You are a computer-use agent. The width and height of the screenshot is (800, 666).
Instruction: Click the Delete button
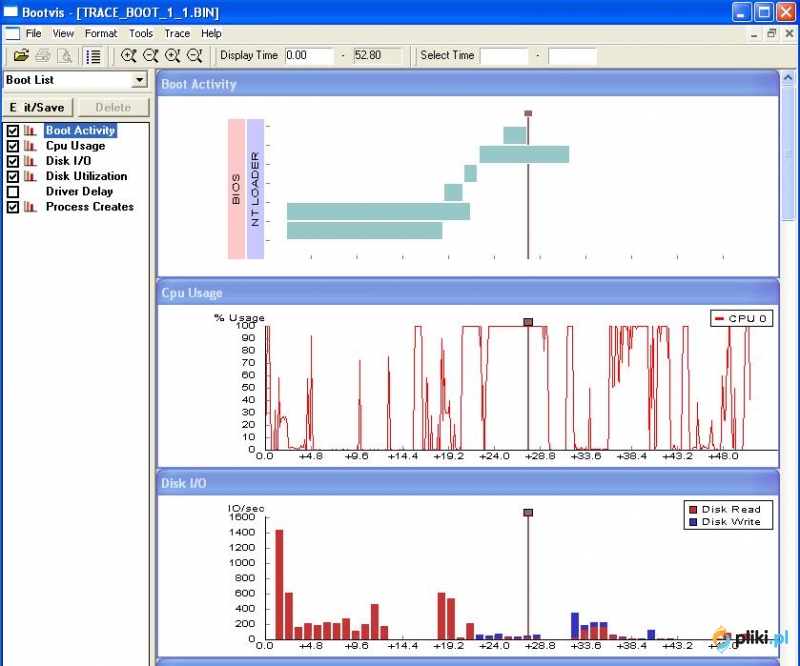tap(113, 108)
